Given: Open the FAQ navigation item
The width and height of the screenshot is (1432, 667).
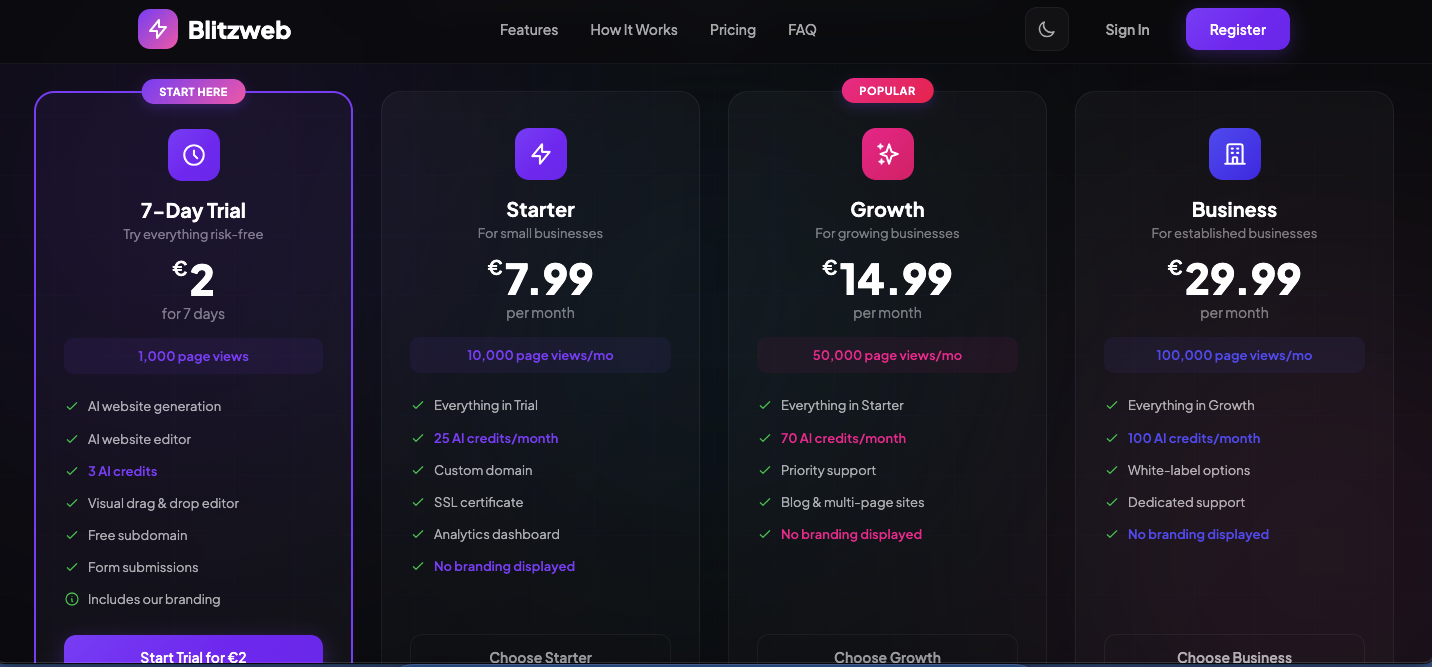Looking at the screenshot, I should pos(801,29).
